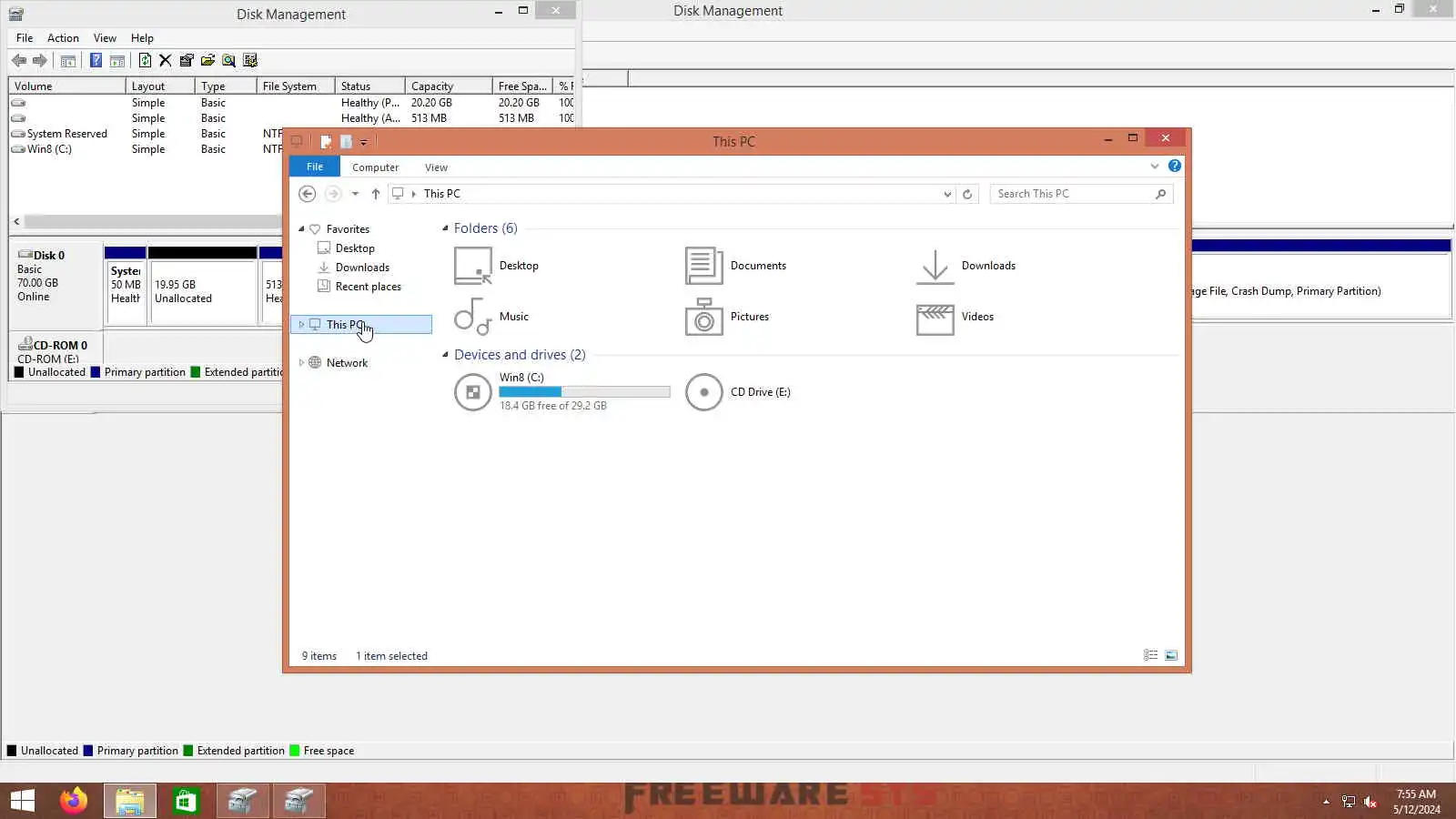Switch to large icons view in explorer status bar
The height and width of the screenshot is (819, 1456).
click(1171, 655)
